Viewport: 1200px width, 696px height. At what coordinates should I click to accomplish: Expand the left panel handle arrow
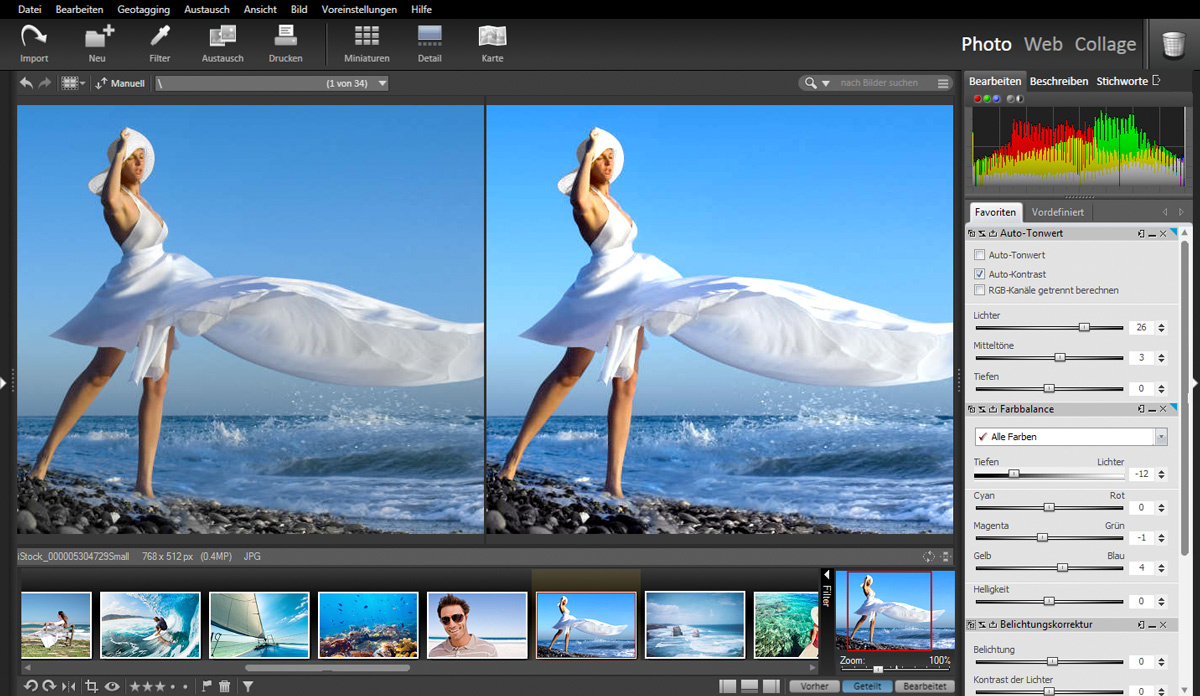coord(3,382)
